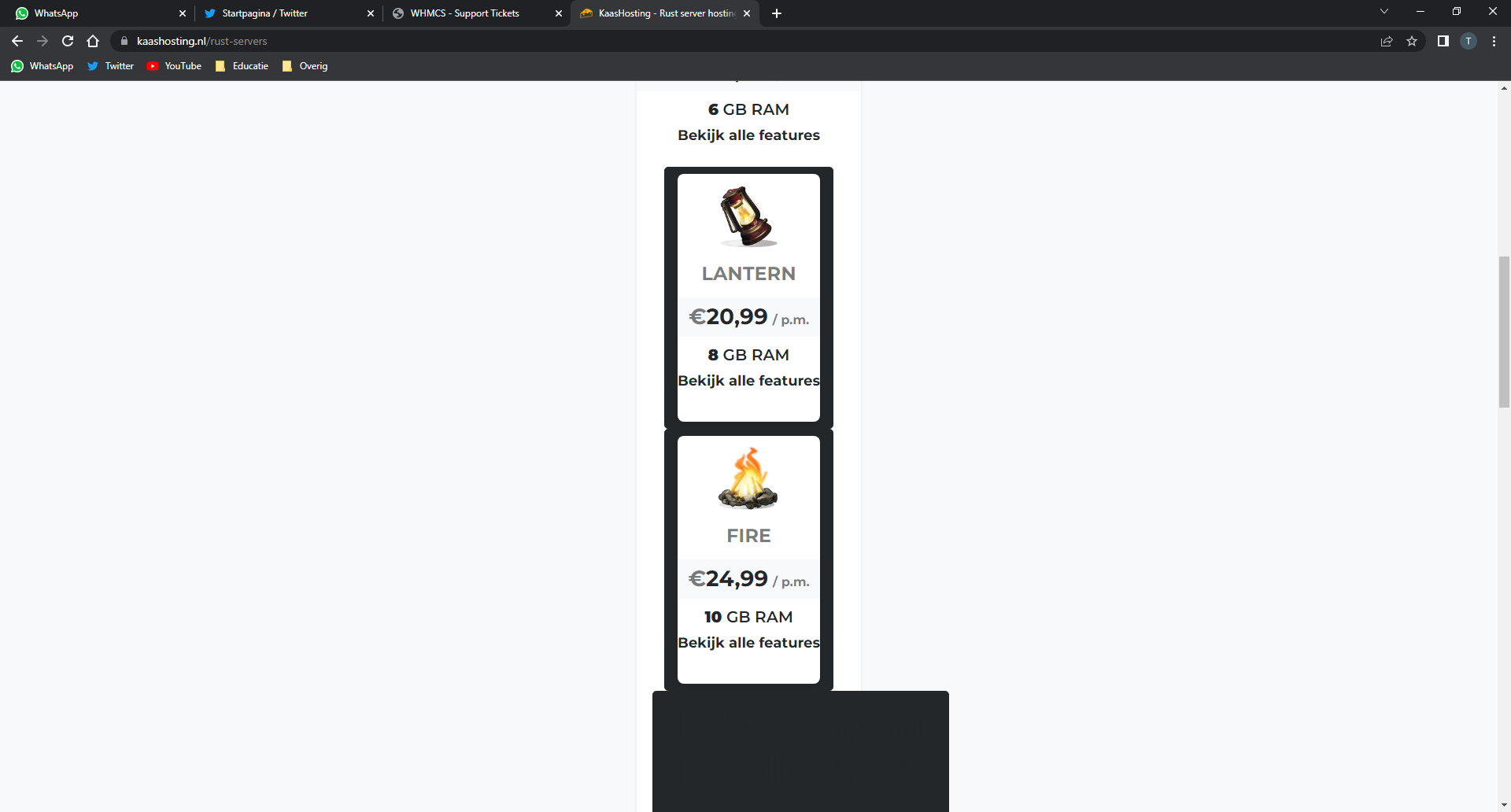This screenshot has width=1511, height=812.
Task: Bookmark this page with the star icon
Action: coord(1412,41)
